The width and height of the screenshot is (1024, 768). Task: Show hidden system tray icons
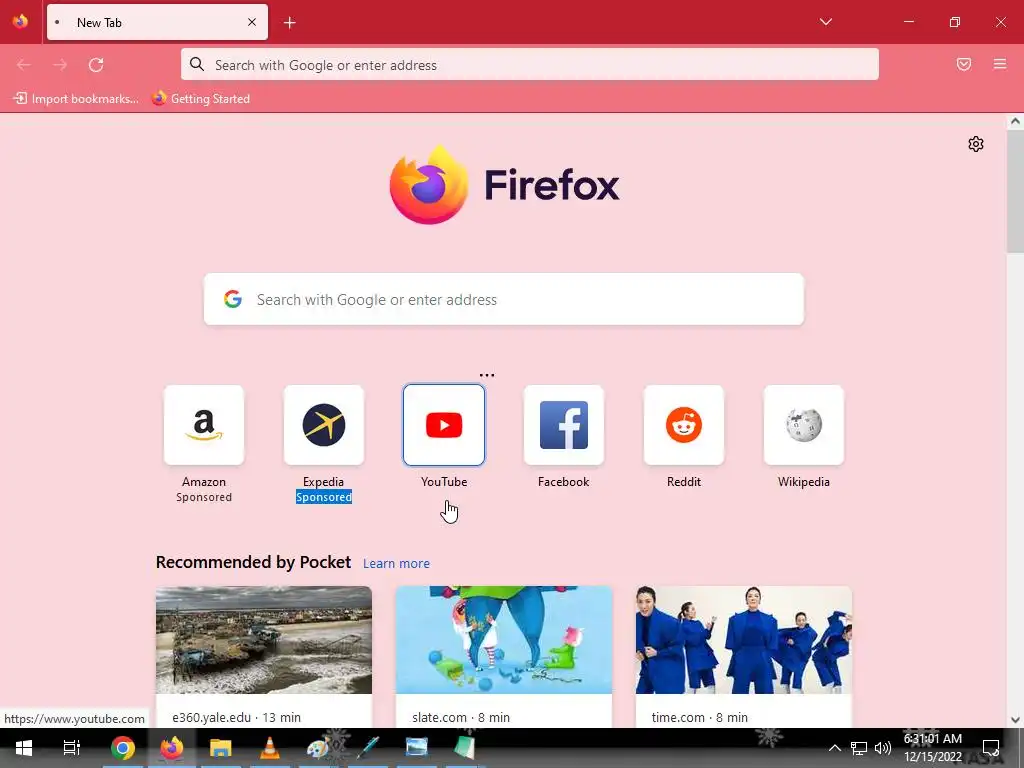tap(835, 748)
